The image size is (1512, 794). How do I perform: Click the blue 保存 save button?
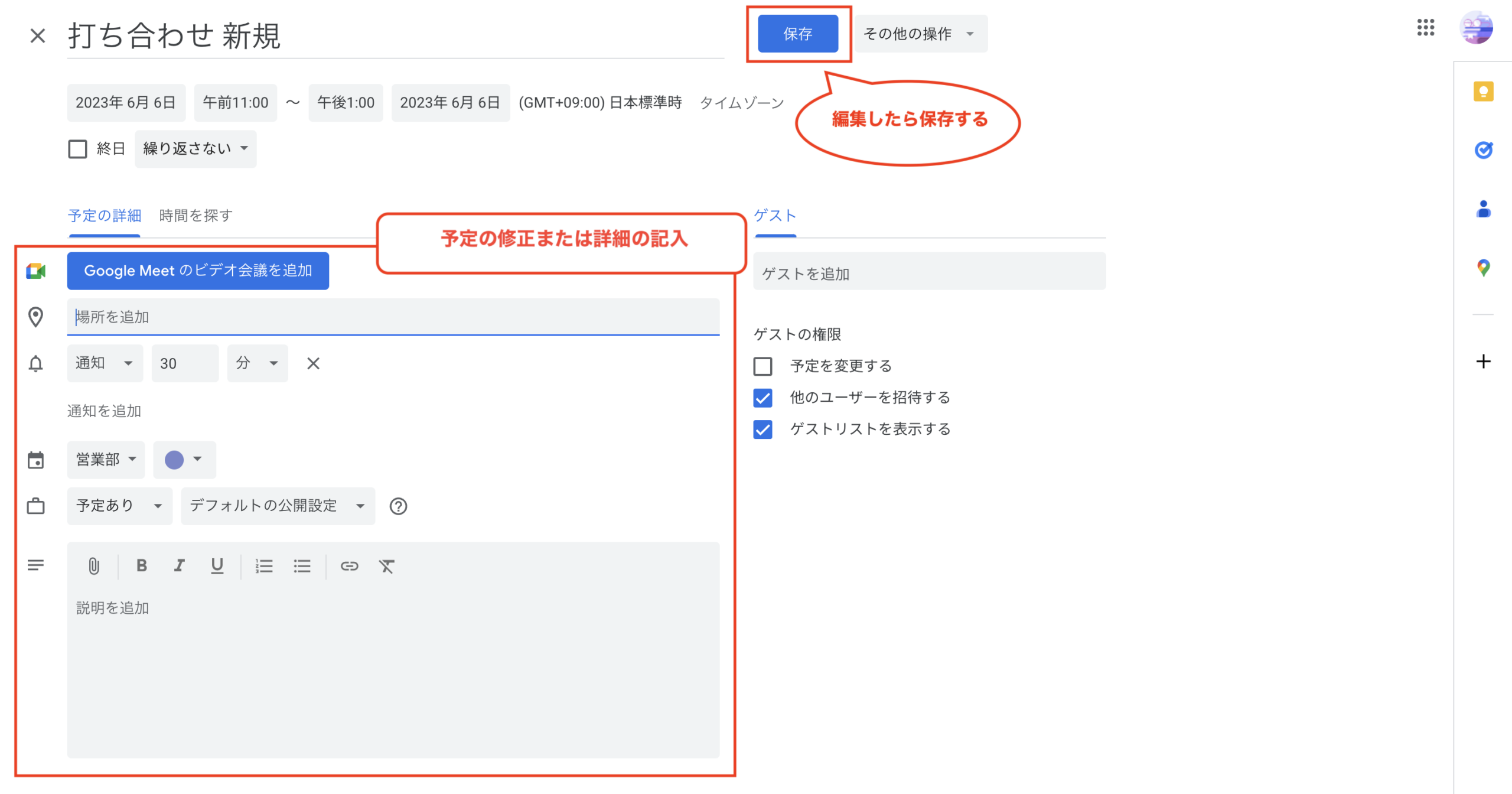[x=797, y=34]
